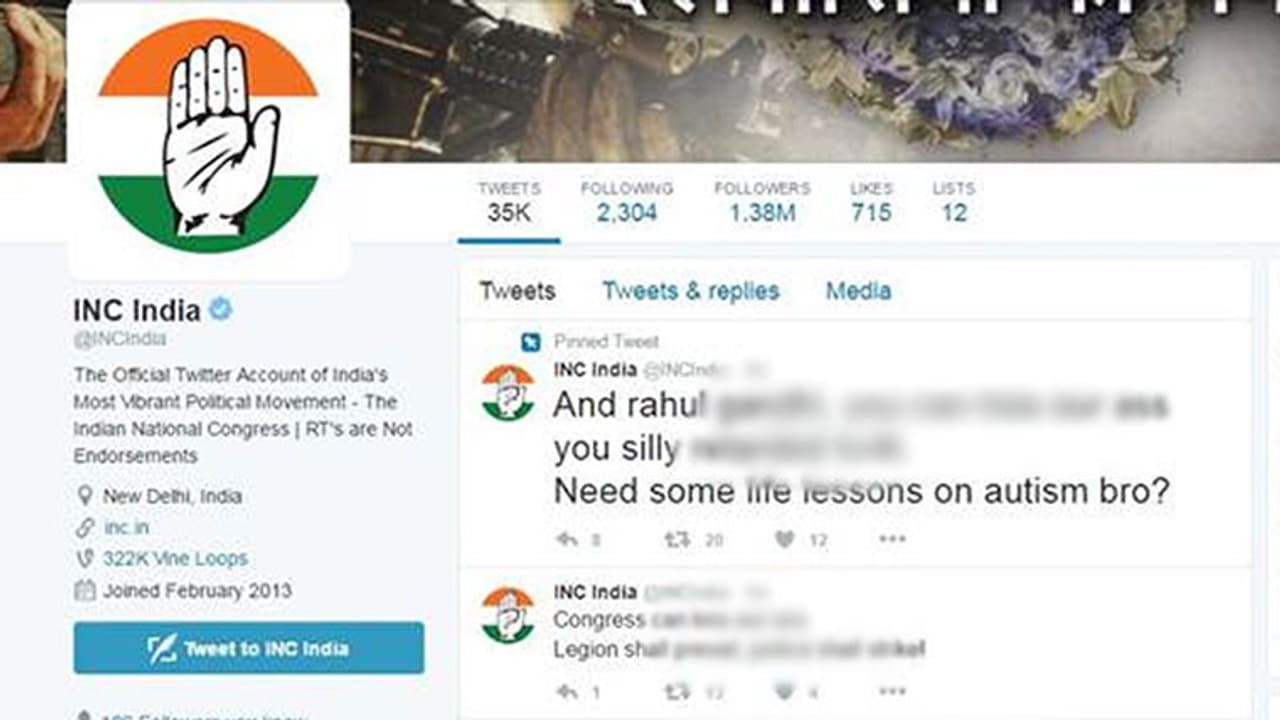Viewport: 1280px width, 720px height.
Task: Reply to the second INC India tweet
Action: [x=567, y=691]
